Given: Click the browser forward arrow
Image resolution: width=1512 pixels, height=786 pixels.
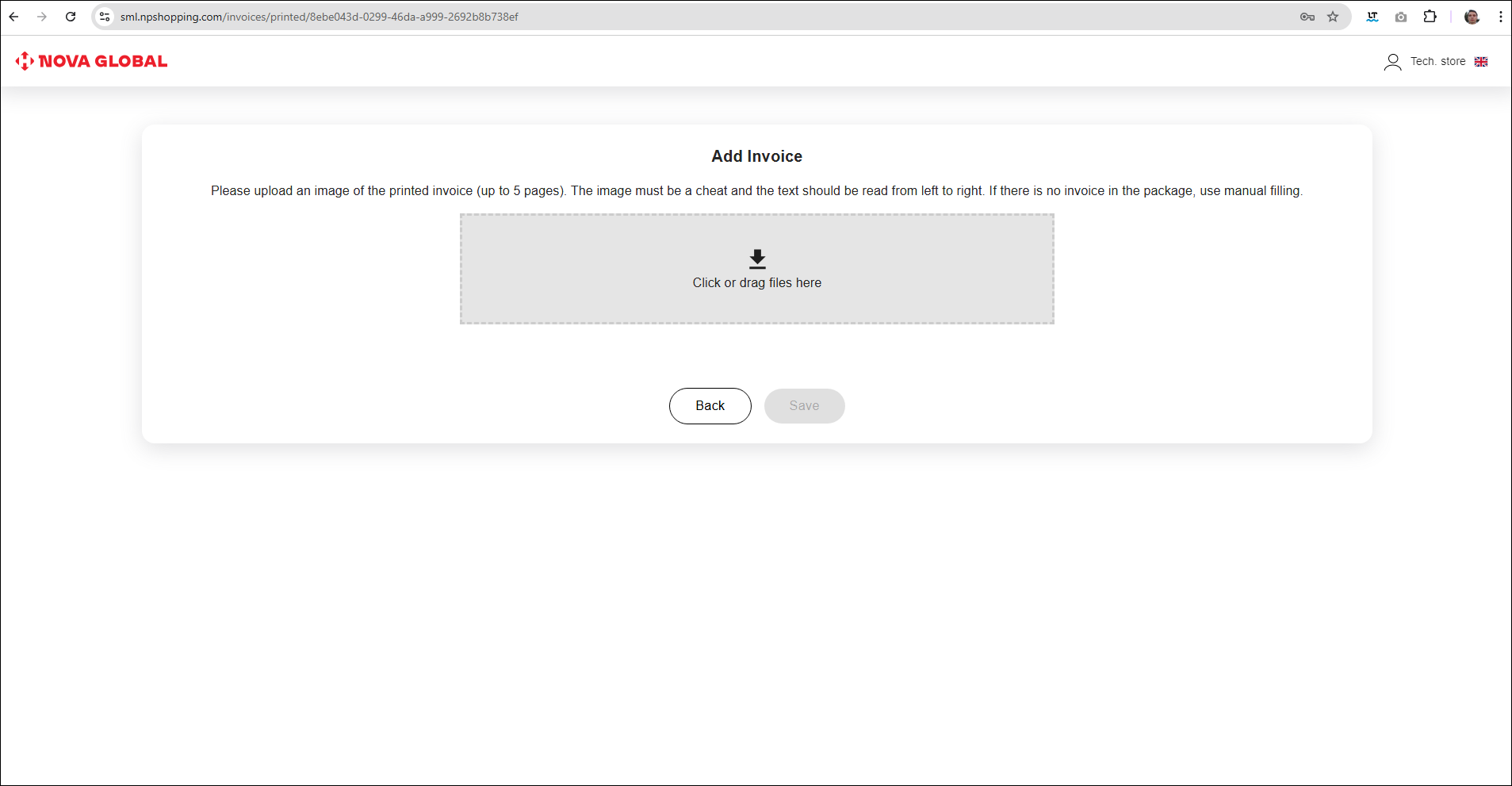Looking at the screenshot, I should tap(42, 17).
